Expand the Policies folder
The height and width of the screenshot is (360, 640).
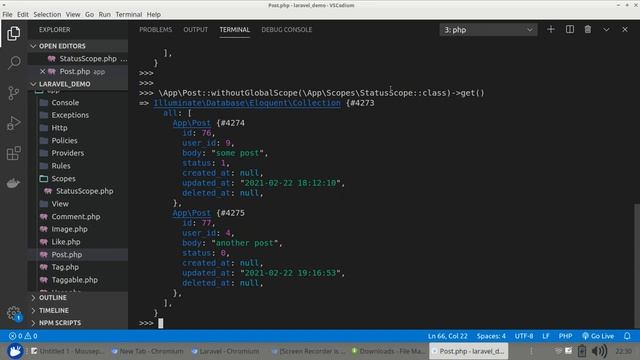click(64, 140)
